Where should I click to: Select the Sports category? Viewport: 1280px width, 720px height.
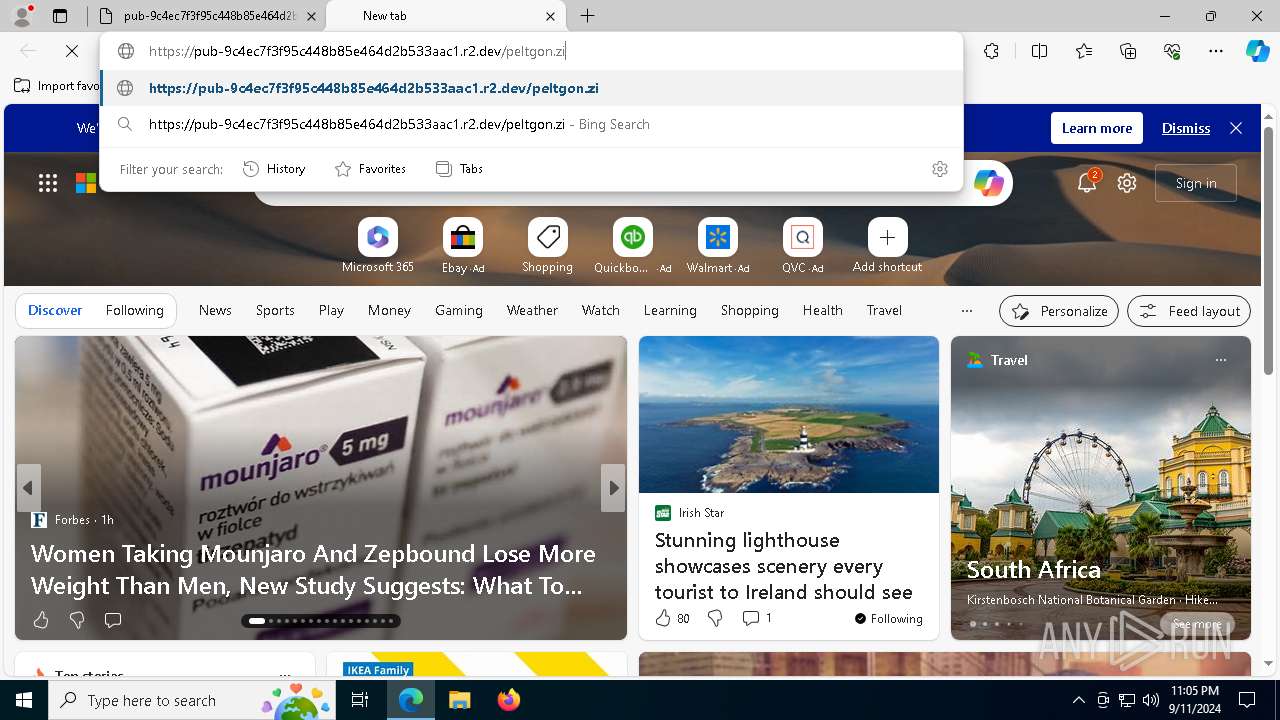pyautogui.click(x=275, y=310)
